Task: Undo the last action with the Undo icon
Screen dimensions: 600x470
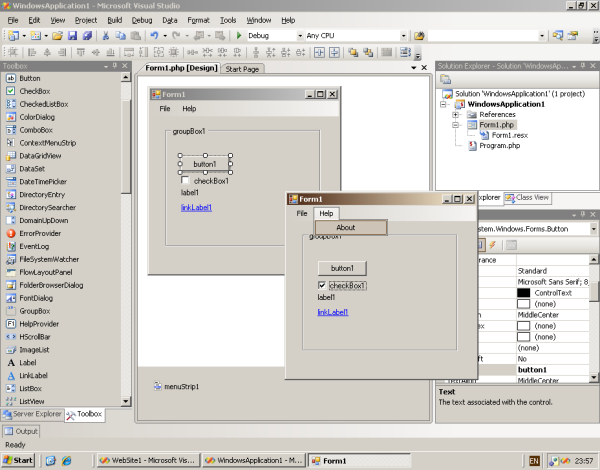Action: pos(154,36)
